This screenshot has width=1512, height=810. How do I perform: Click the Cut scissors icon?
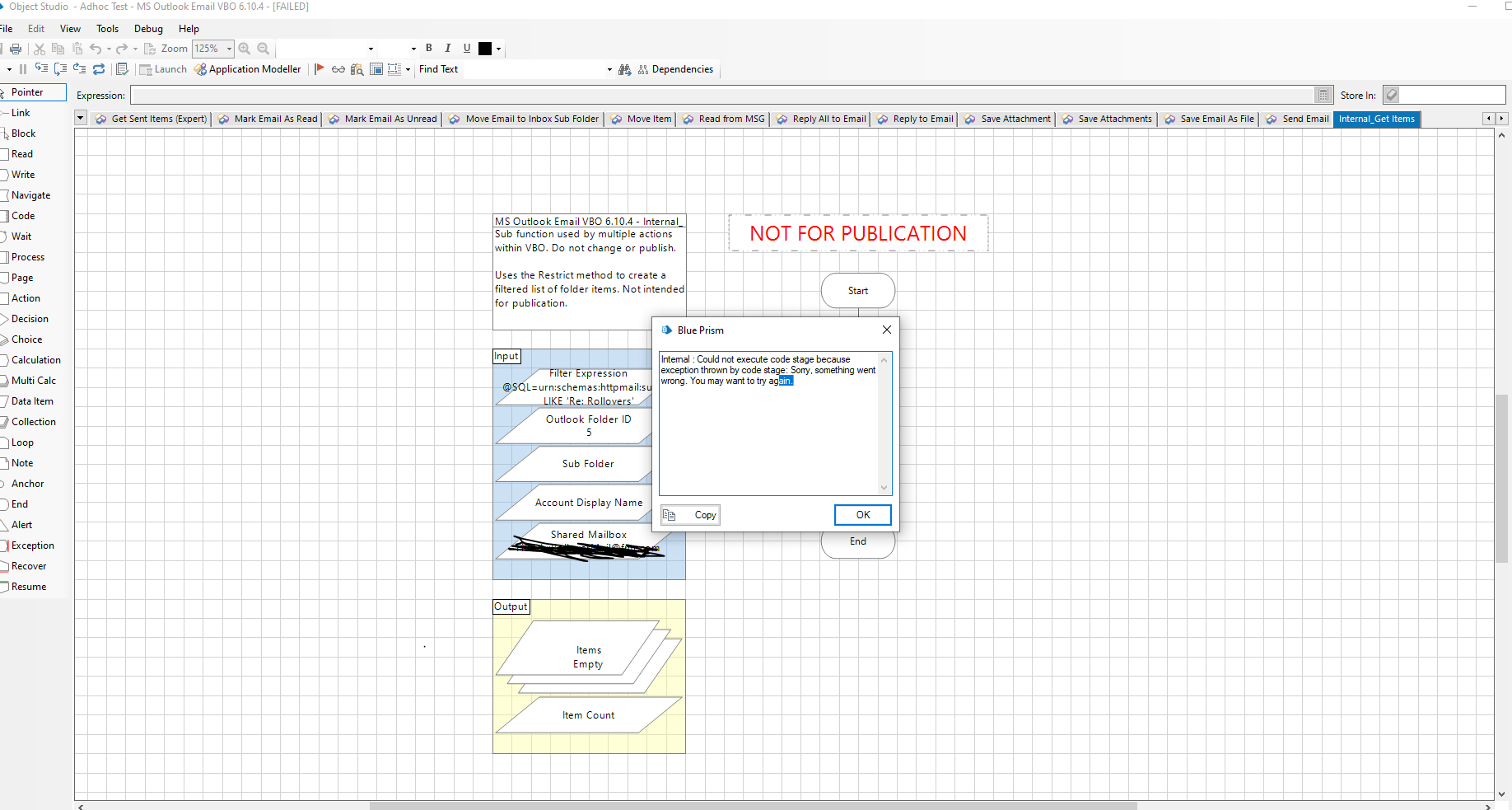point(39,49)
